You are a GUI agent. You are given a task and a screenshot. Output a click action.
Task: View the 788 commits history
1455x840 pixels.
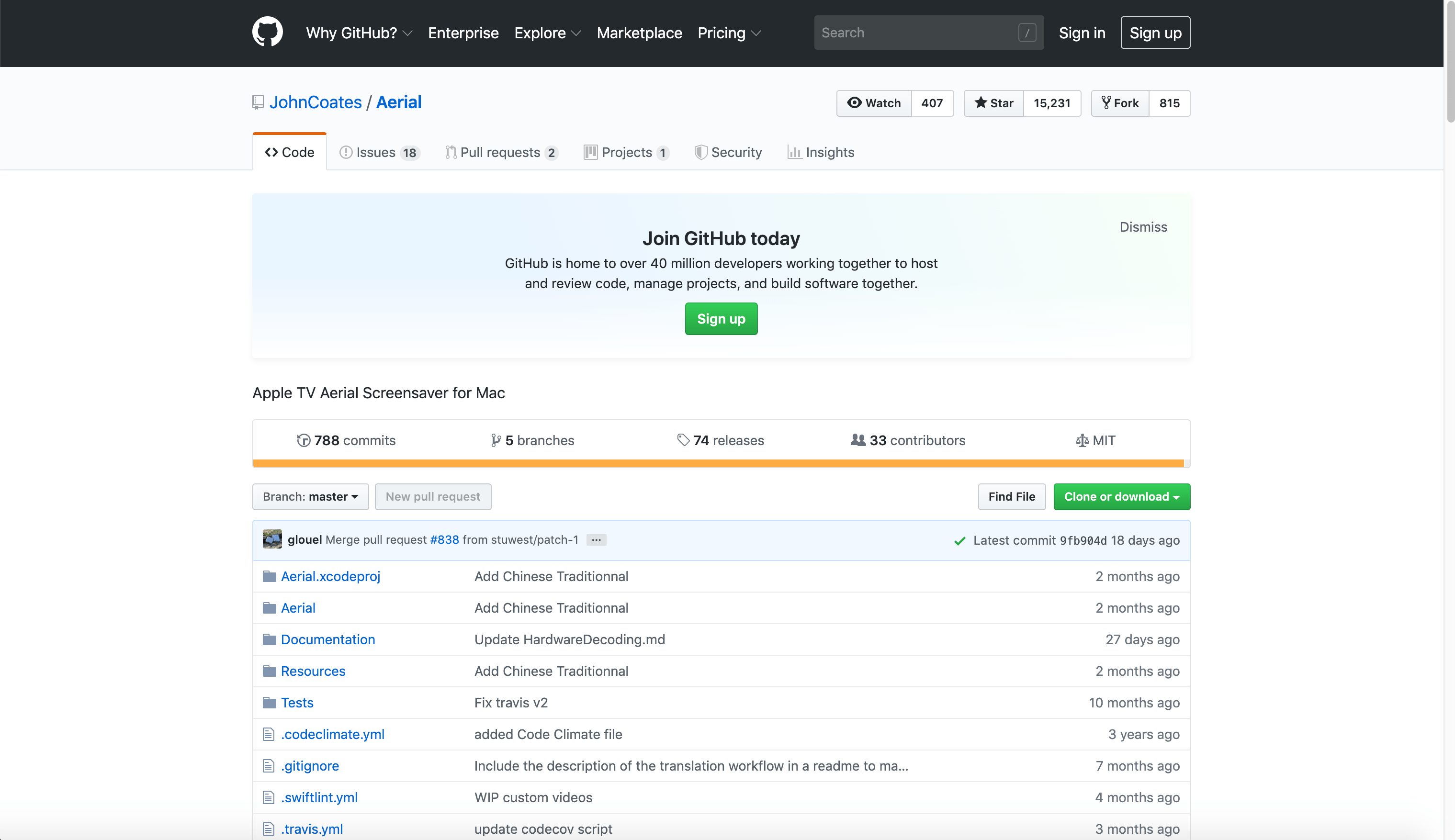(346, 441)
